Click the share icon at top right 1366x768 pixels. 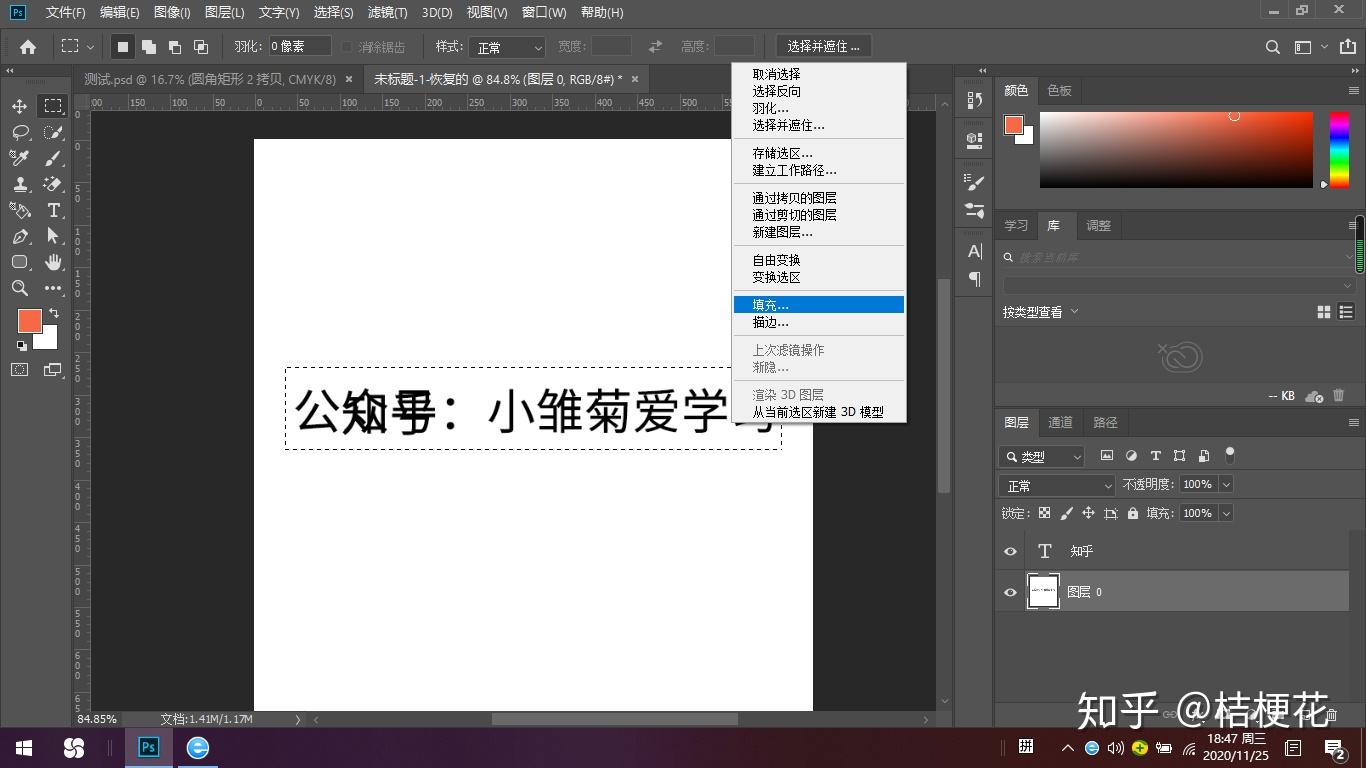click(x=1346, y=47)
